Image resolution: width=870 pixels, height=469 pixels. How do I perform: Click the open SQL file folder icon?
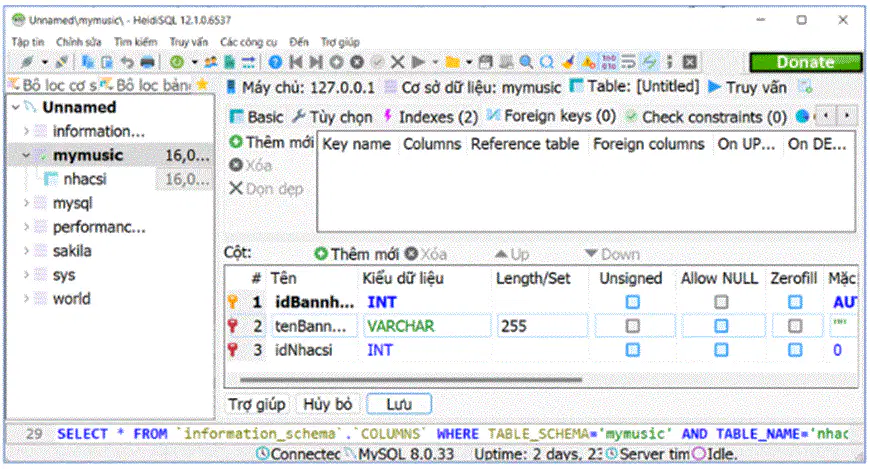point(452,62)
